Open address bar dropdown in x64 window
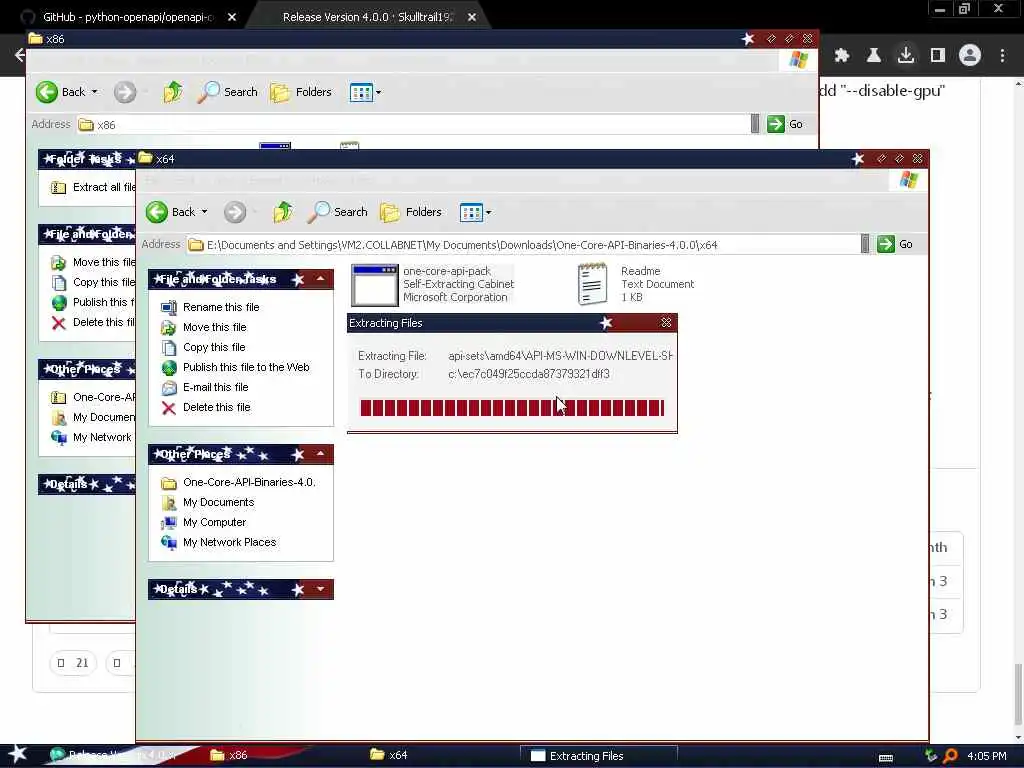This screenshot has height=768, width=1024. pyautogui.click(x=865, y=244)
